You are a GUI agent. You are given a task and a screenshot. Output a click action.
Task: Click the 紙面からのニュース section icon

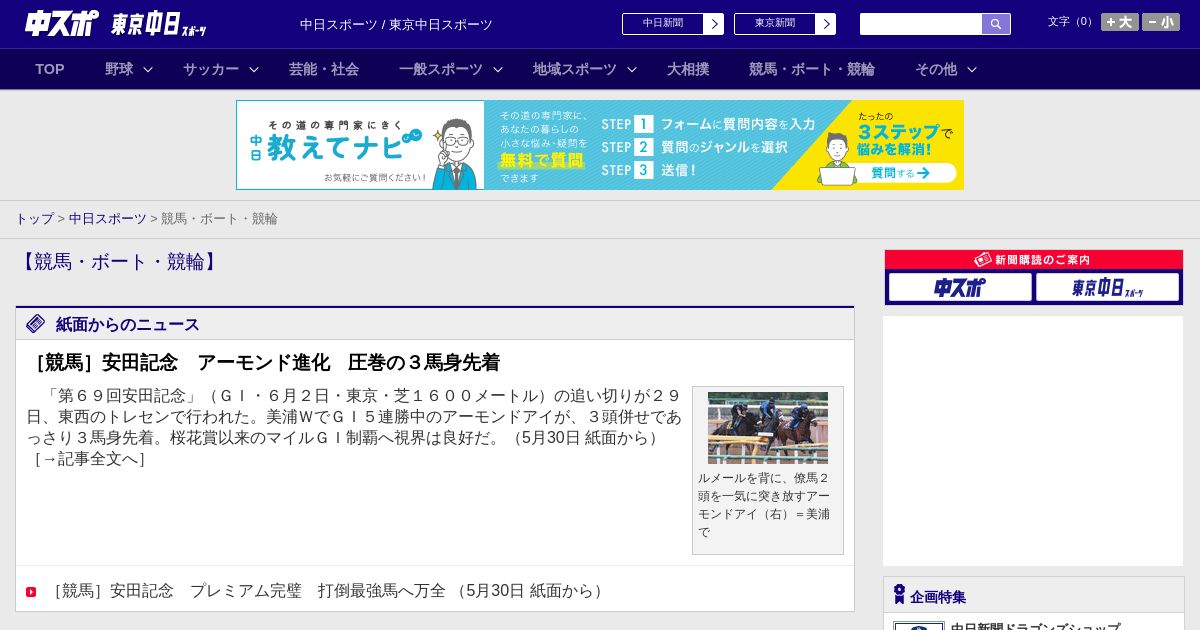pyautogui.click(x=36, y=323)
